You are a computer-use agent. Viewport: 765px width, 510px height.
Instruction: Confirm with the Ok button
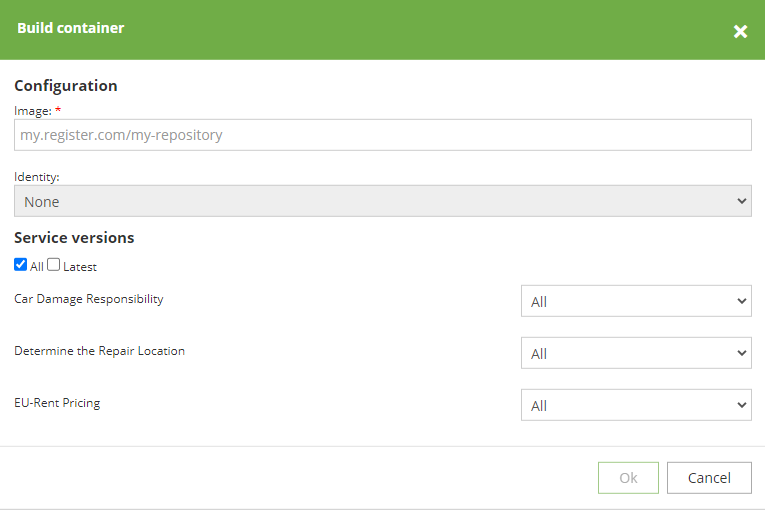point(628,478)
